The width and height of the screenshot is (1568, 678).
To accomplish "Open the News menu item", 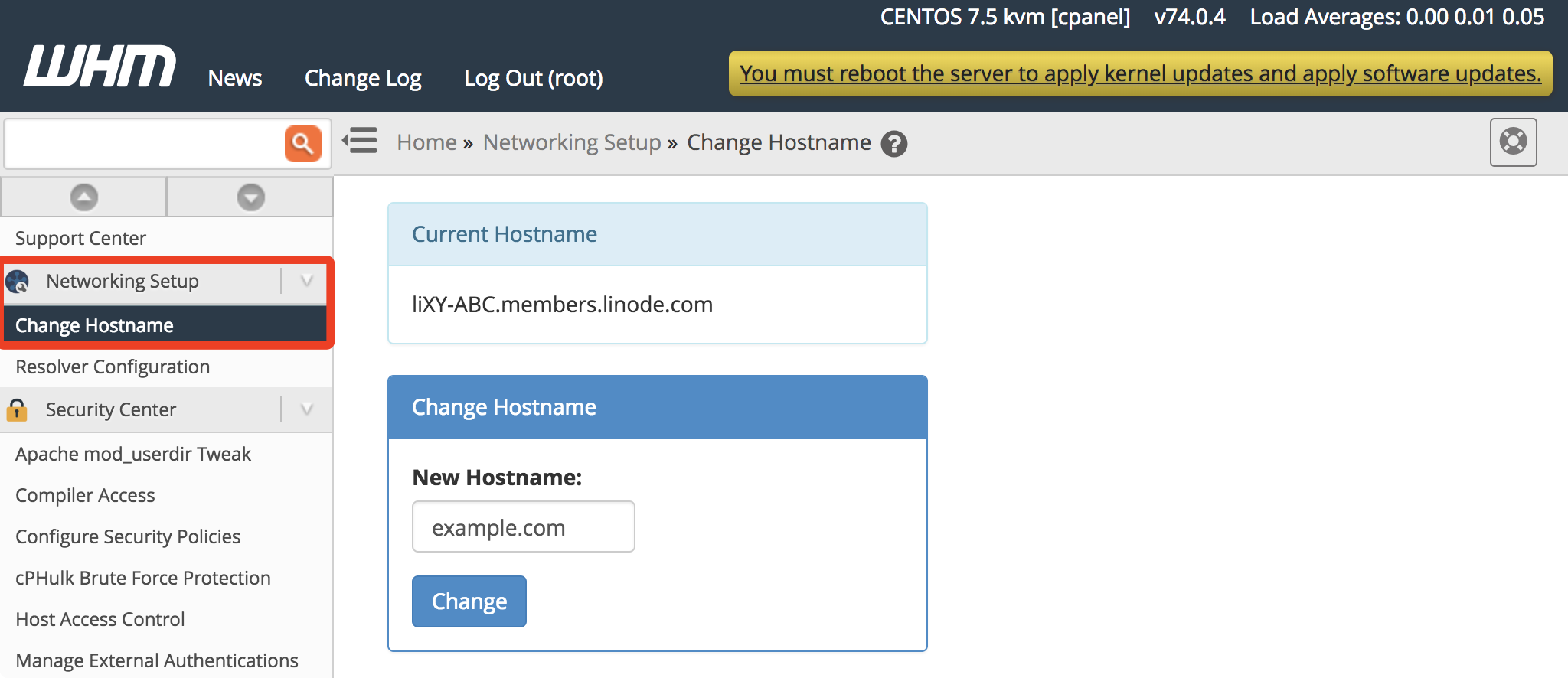I will pyautogui.click(x=235, y=78).
